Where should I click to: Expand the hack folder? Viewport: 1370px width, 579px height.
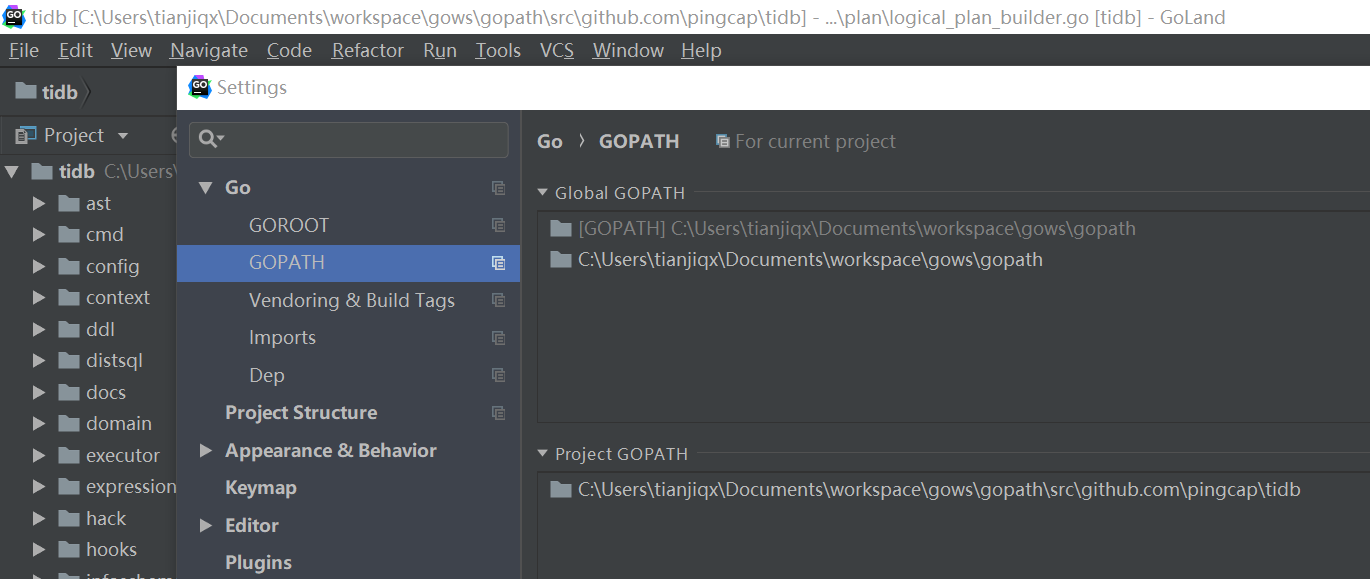coord(39,518)
